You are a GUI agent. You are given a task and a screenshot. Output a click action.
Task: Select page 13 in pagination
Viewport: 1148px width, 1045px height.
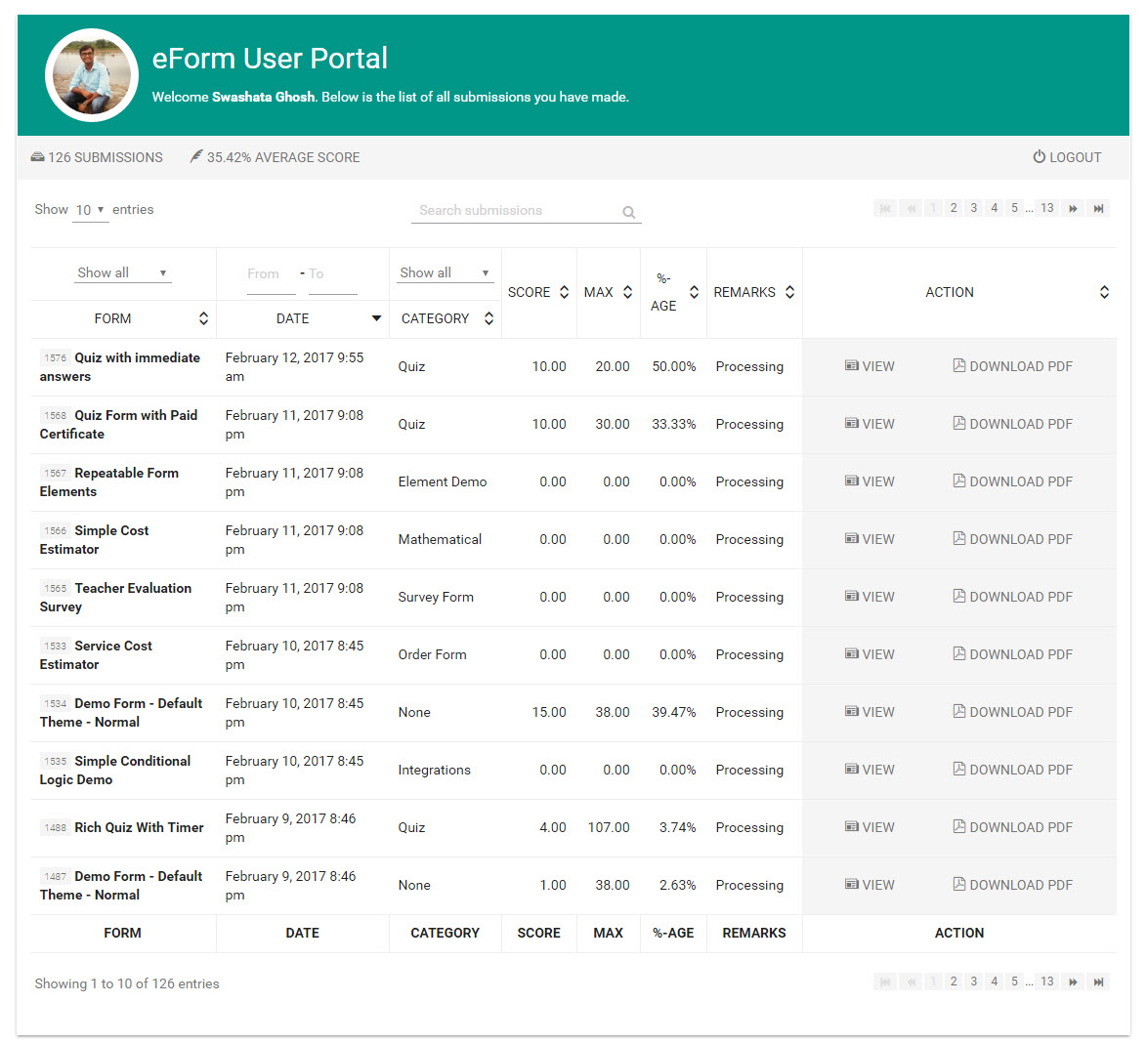click(1046, 208)
